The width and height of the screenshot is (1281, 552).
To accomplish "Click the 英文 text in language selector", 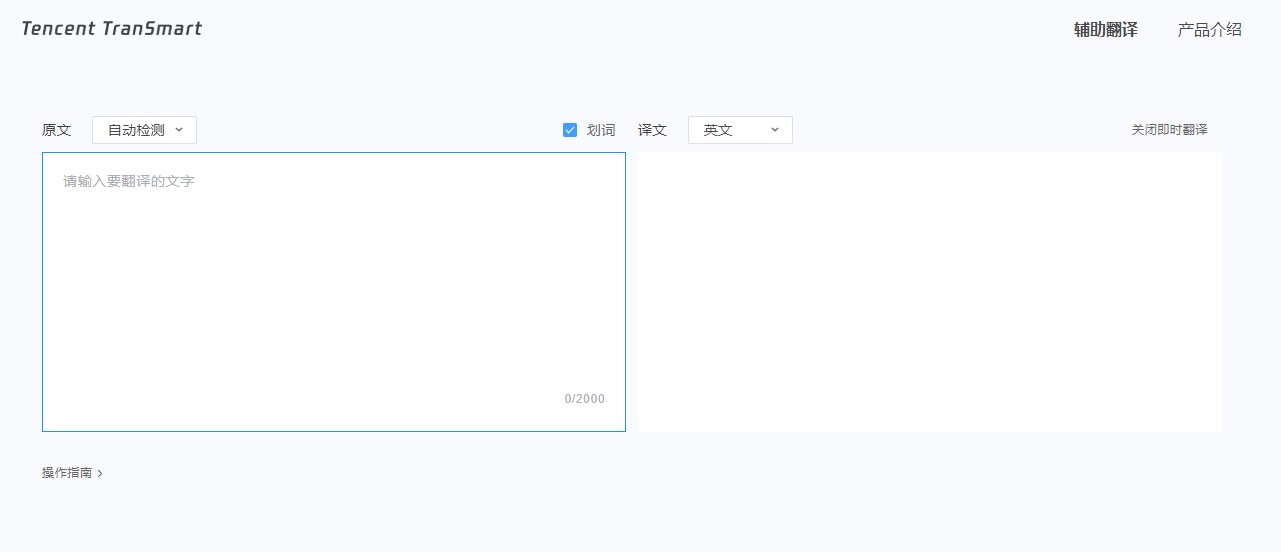I will click(x=718, y=130).
